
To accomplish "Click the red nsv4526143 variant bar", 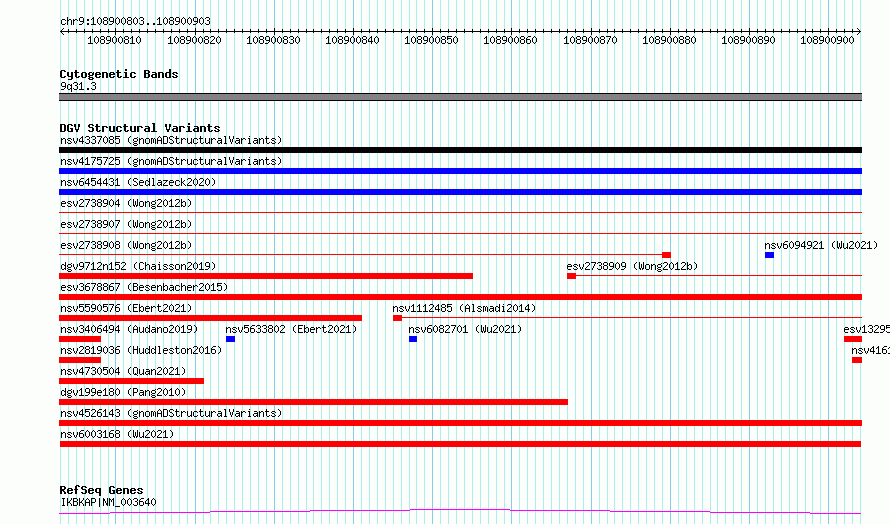I will [x=460, y=423].
